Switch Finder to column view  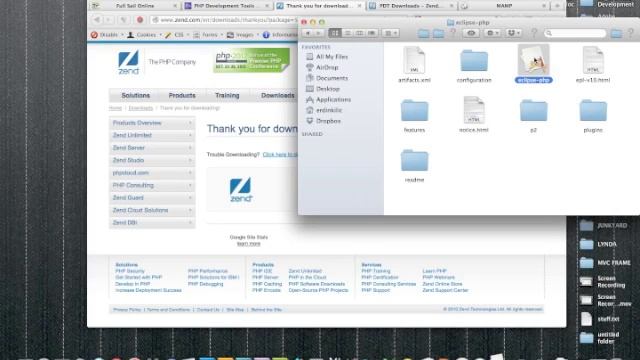point(359,33)
